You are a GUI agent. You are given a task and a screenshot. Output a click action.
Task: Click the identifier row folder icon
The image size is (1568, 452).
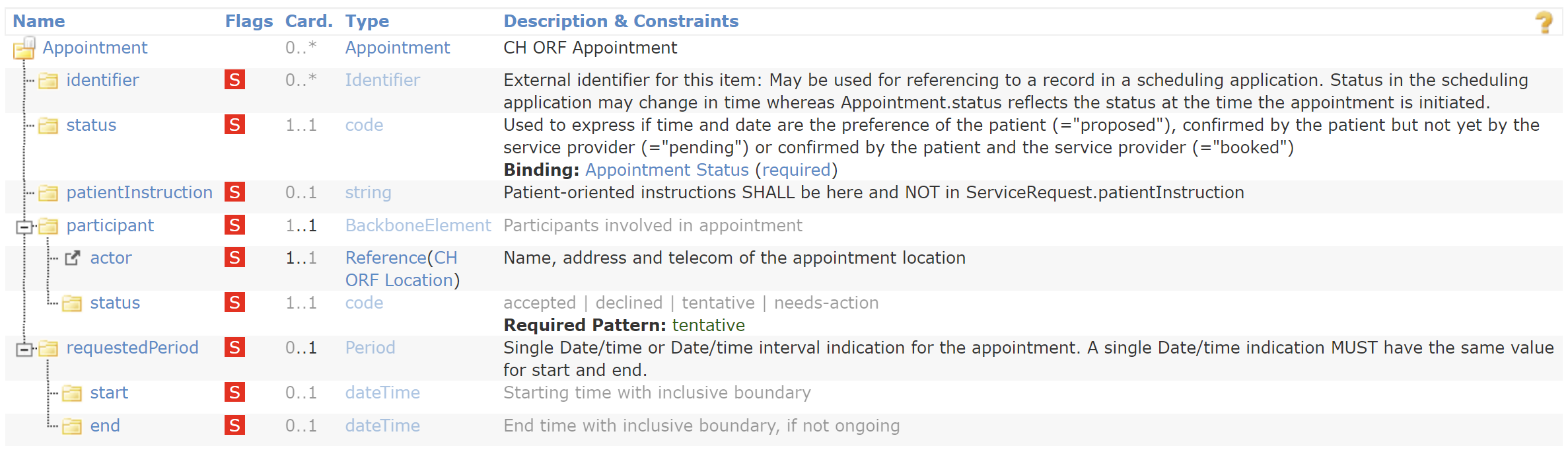pos(48,81)
